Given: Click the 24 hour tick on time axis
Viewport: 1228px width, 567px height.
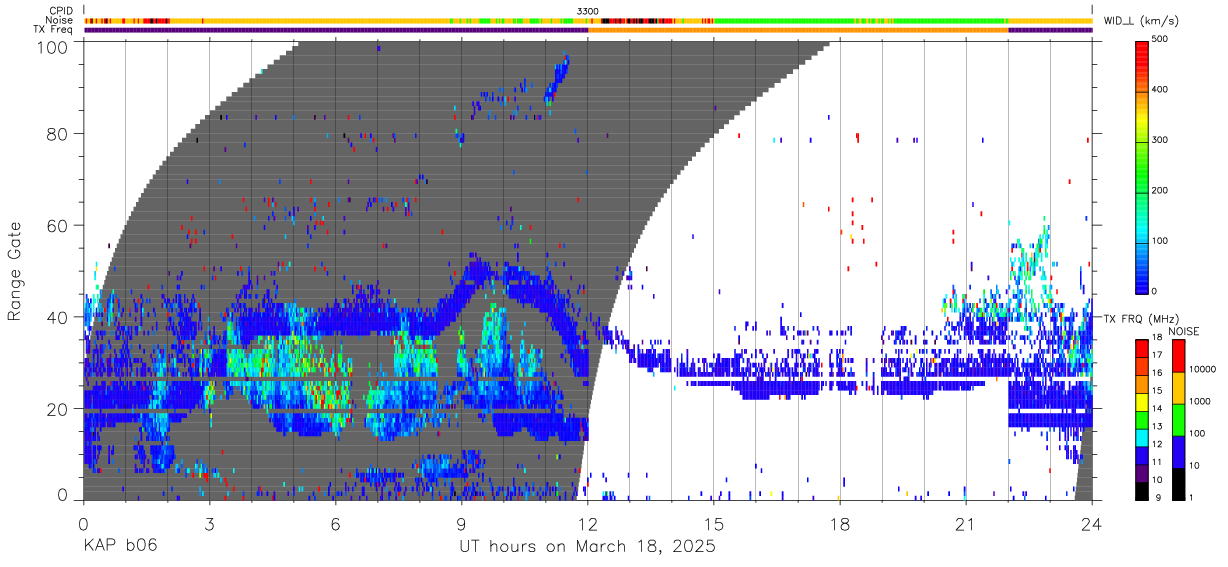Looking at the screenshot, I should (1092, 524).
